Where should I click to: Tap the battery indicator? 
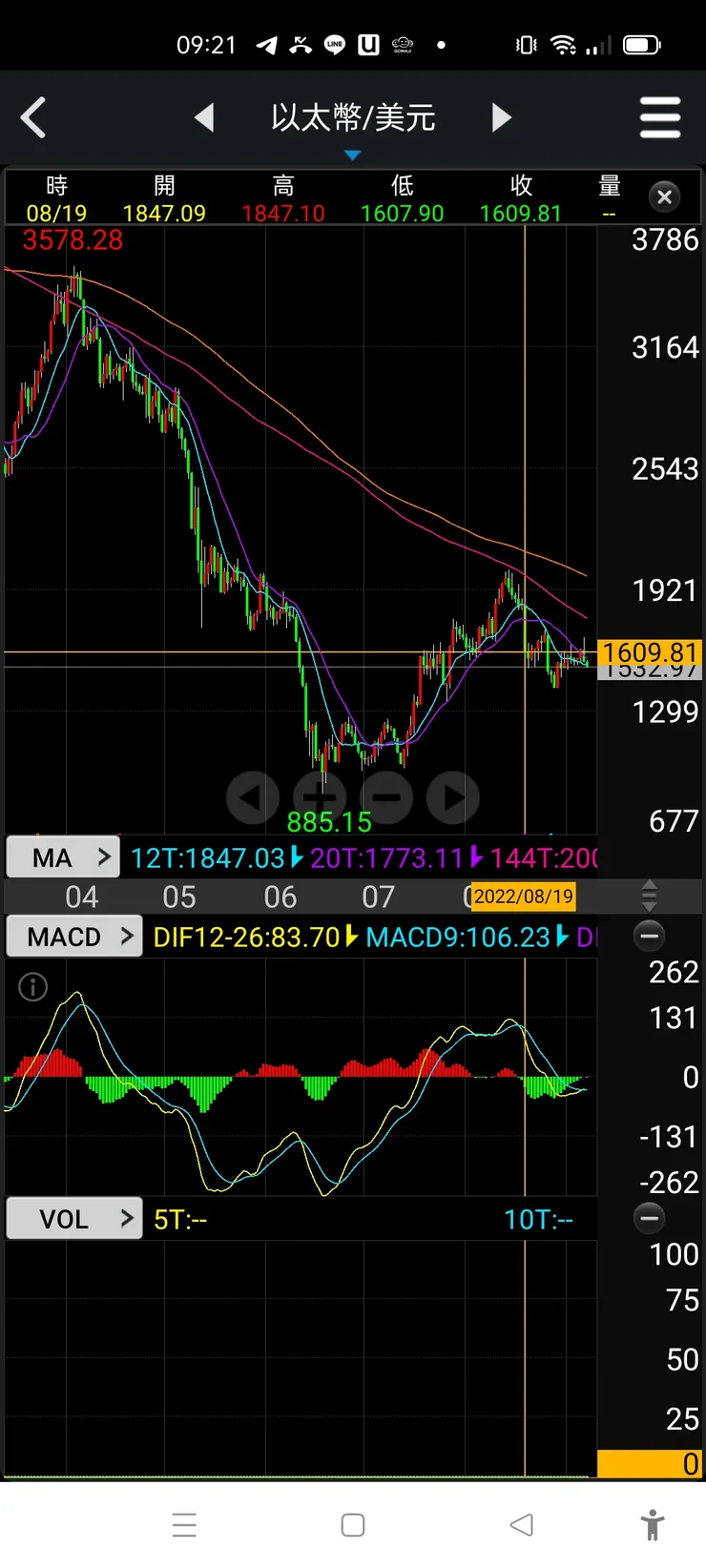coord(641,45)
